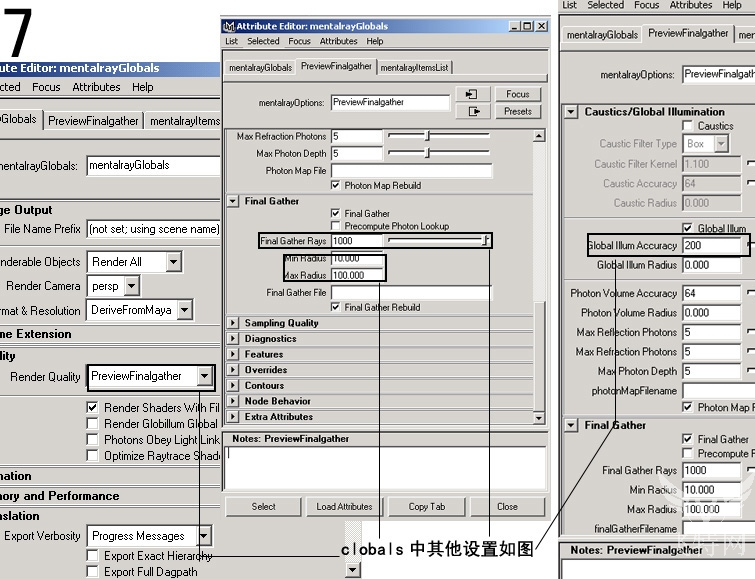Open the Render Quality dropdown
Screen dimensions: 755x579
click(205, 376)
